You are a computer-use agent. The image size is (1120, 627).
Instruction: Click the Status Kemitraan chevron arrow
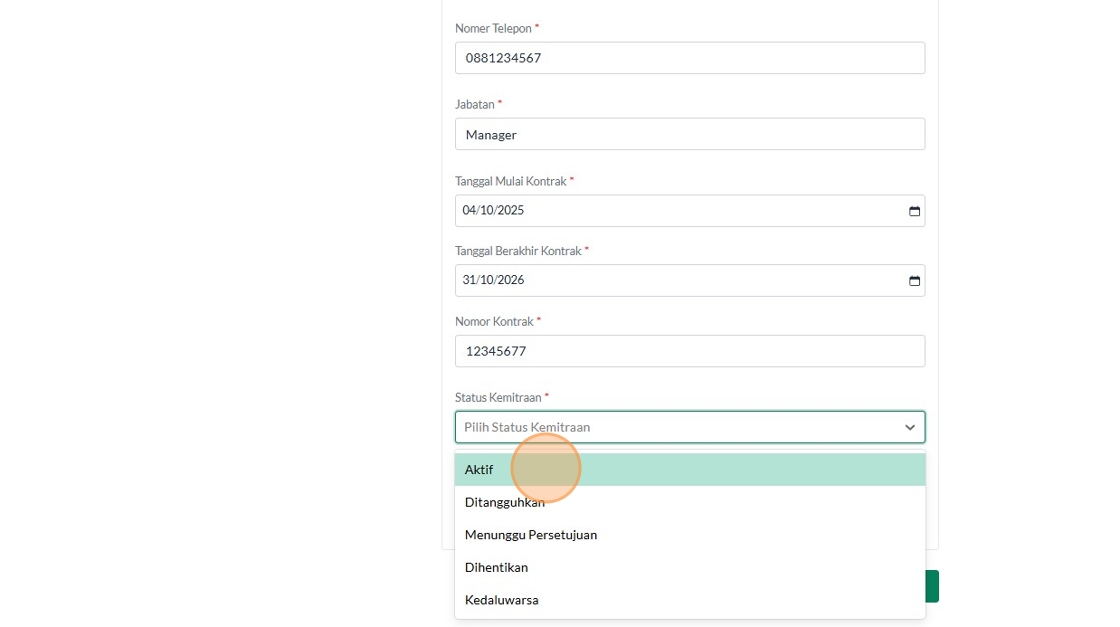point(910,427)
